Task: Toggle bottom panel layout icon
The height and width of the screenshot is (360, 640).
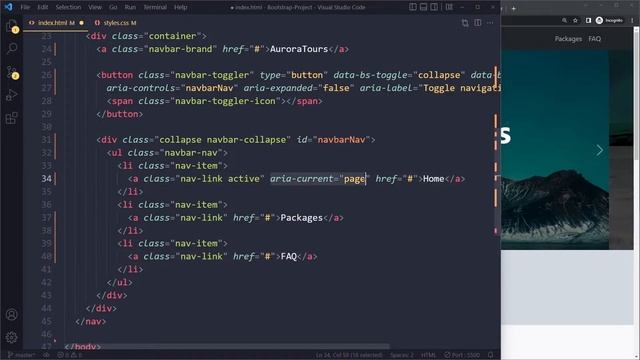Action: tap(423, 7)
